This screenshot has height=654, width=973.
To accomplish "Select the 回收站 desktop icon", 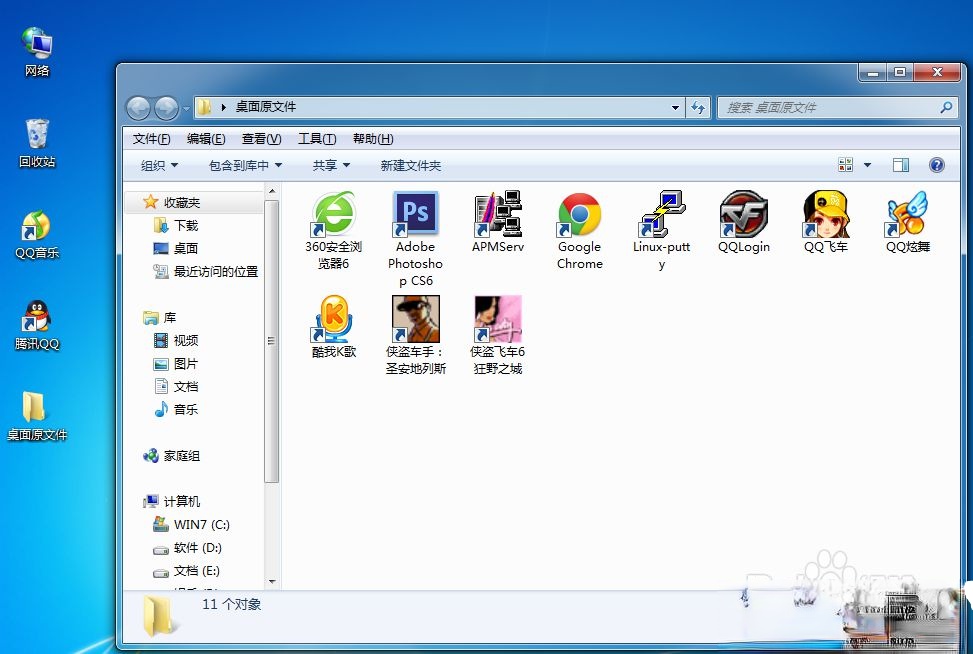I will coord(37,143).
